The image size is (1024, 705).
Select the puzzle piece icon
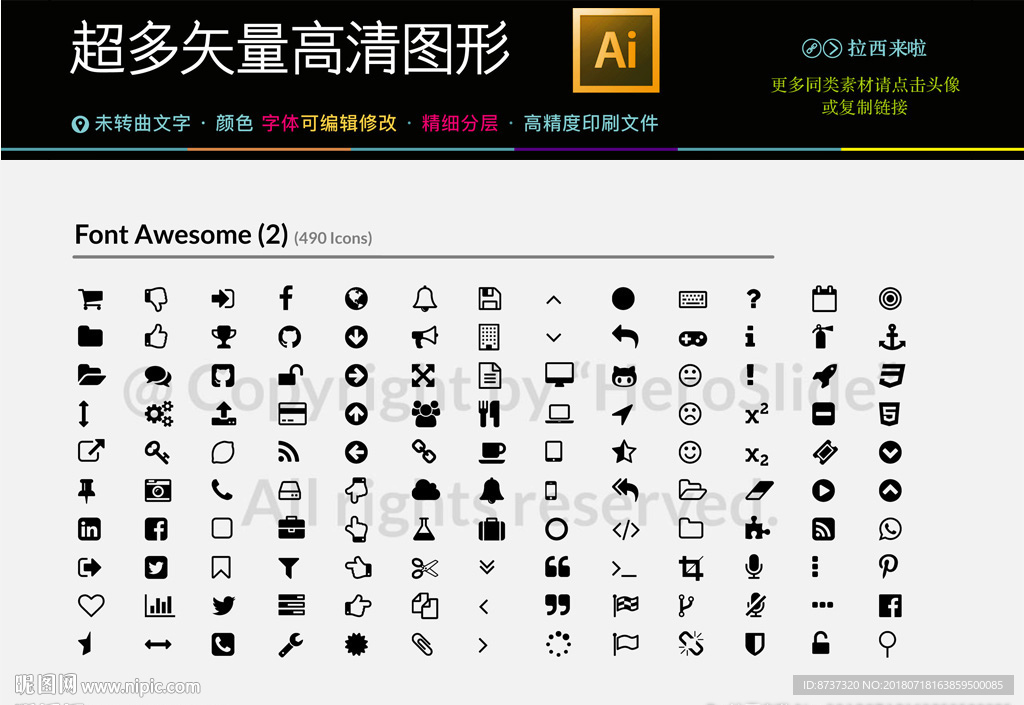tap(758, 528)
